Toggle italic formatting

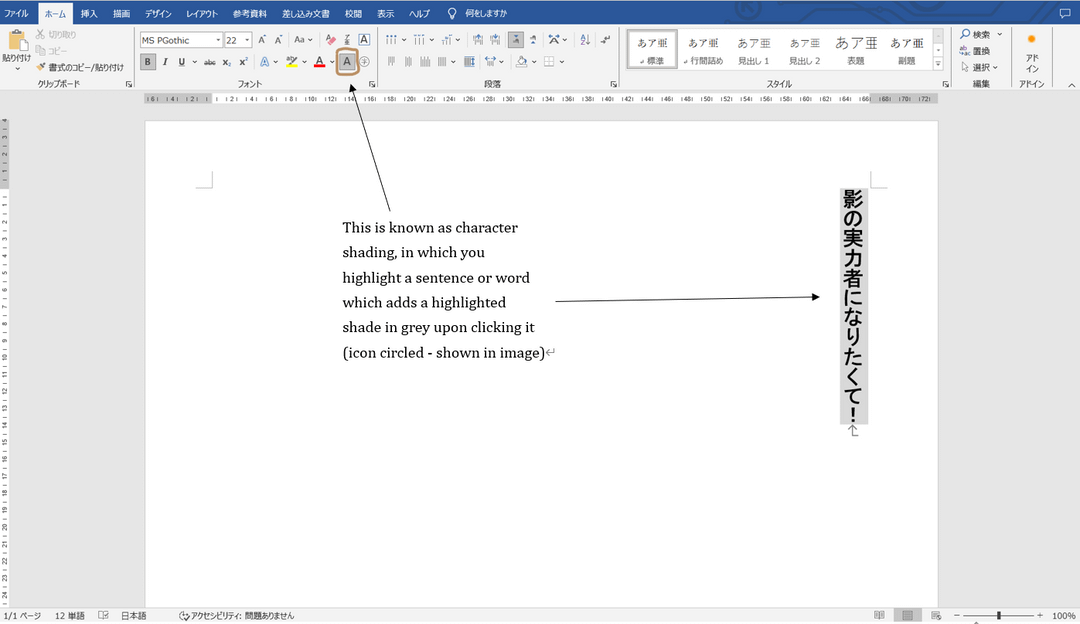pyautogui.click(x=165, y=62)
